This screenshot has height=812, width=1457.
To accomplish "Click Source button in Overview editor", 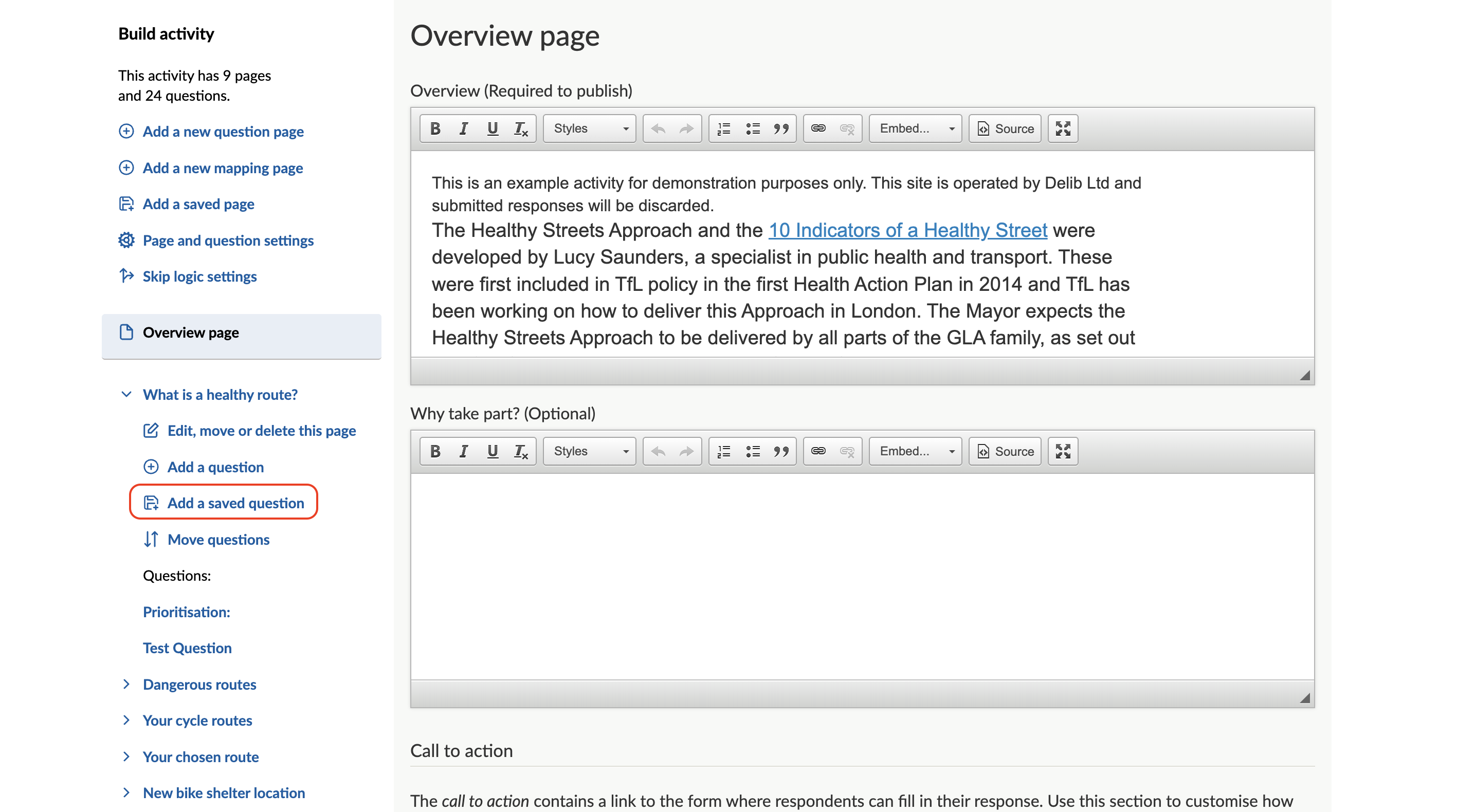I will (1005, 128).
